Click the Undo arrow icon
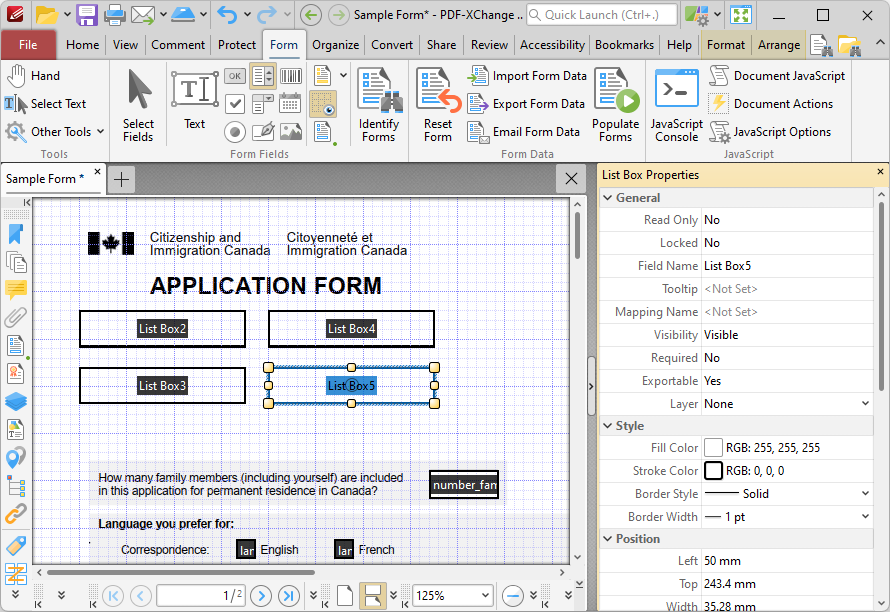This screenshot has height=612, width=890. pyautogui.click(x=227, y=15)
